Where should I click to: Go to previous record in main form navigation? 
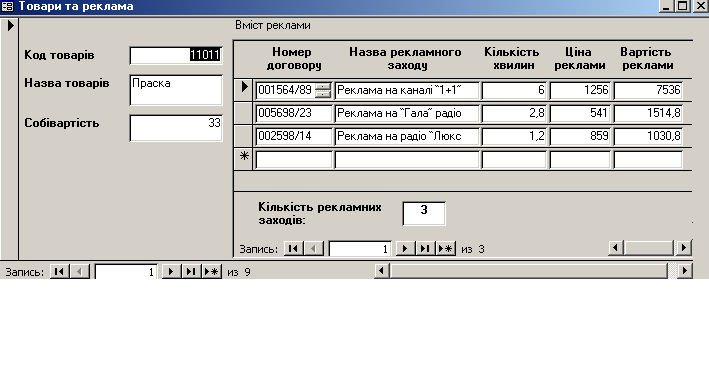pos(80,271)
